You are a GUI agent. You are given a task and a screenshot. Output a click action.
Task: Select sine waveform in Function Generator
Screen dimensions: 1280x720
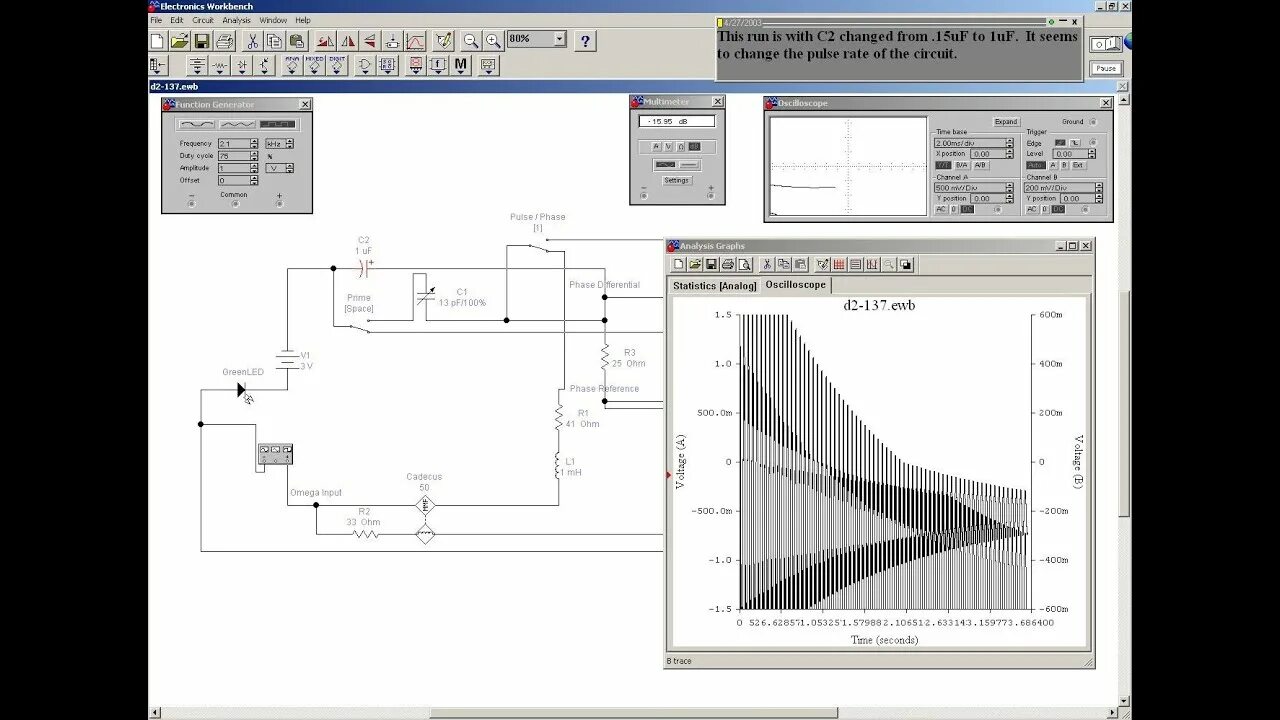click(197, 124)
